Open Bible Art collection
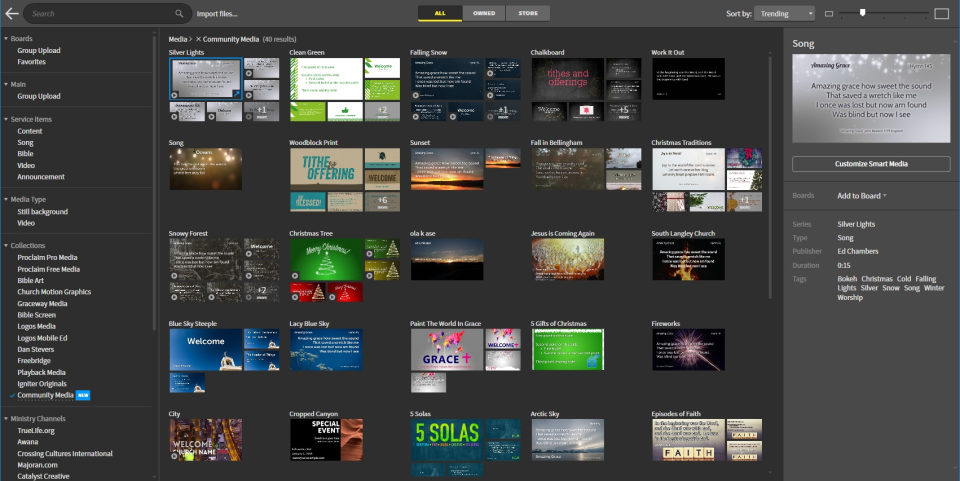 tap(31, 280)
